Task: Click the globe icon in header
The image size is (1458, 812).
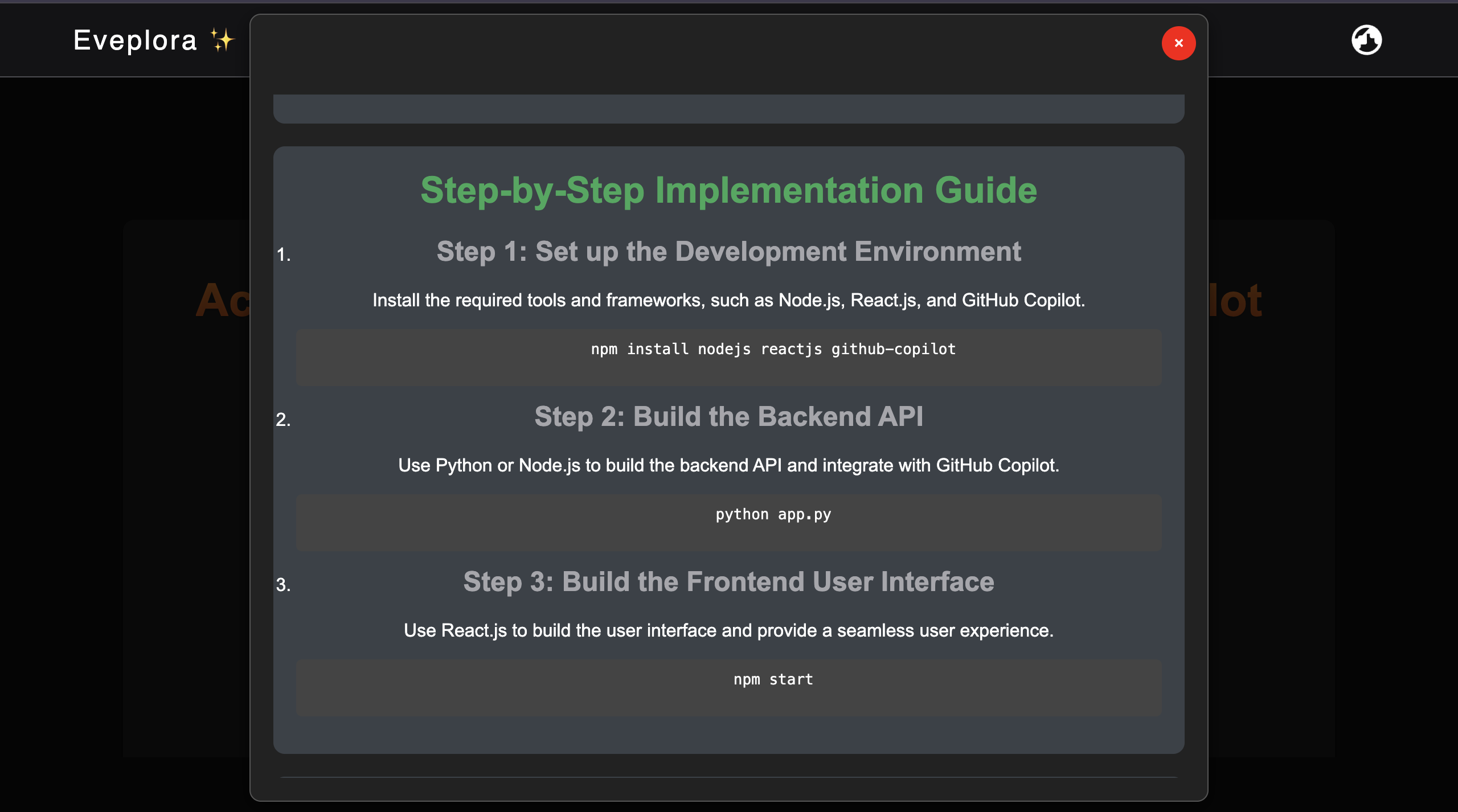Action: pos(1366,40)
